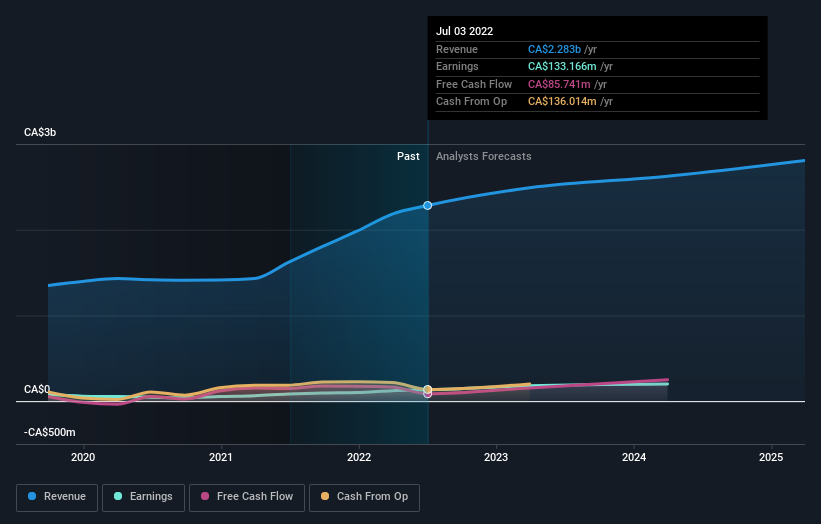
Task: Click the CA$136.014m cash from op value
Action: [x=562, y=102]
